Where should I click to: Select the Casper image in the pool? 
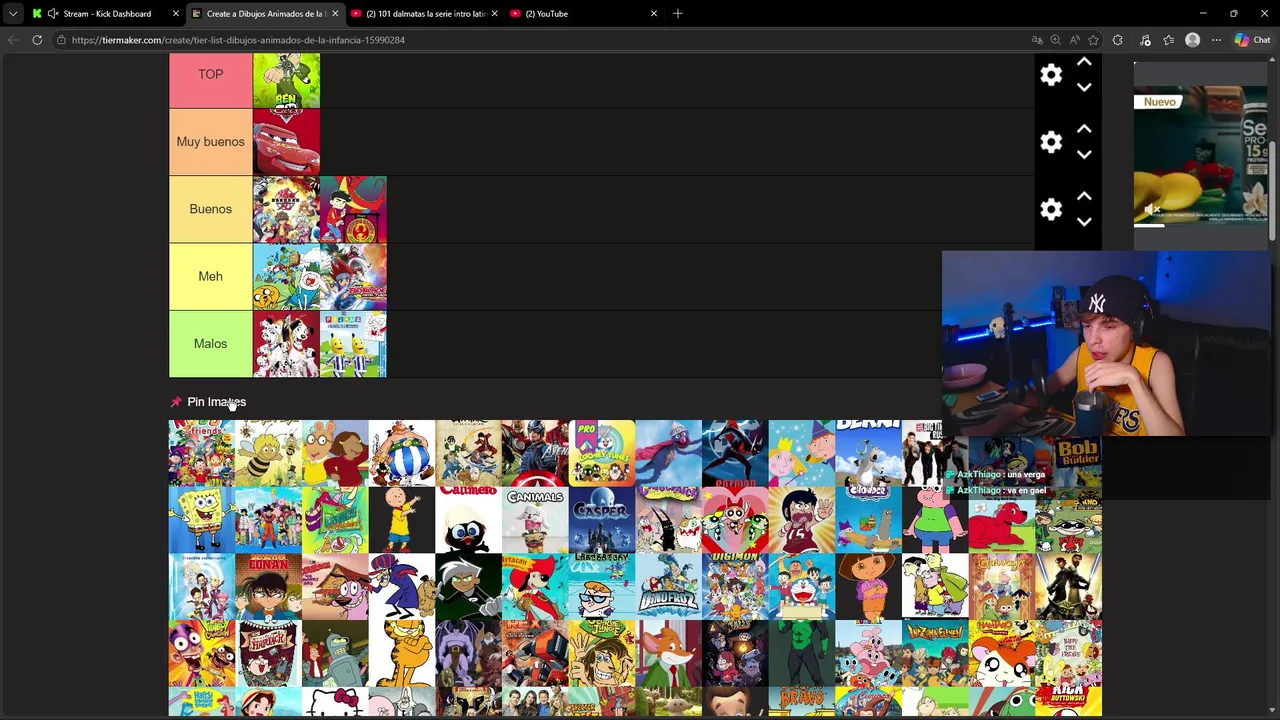(601, 519)
